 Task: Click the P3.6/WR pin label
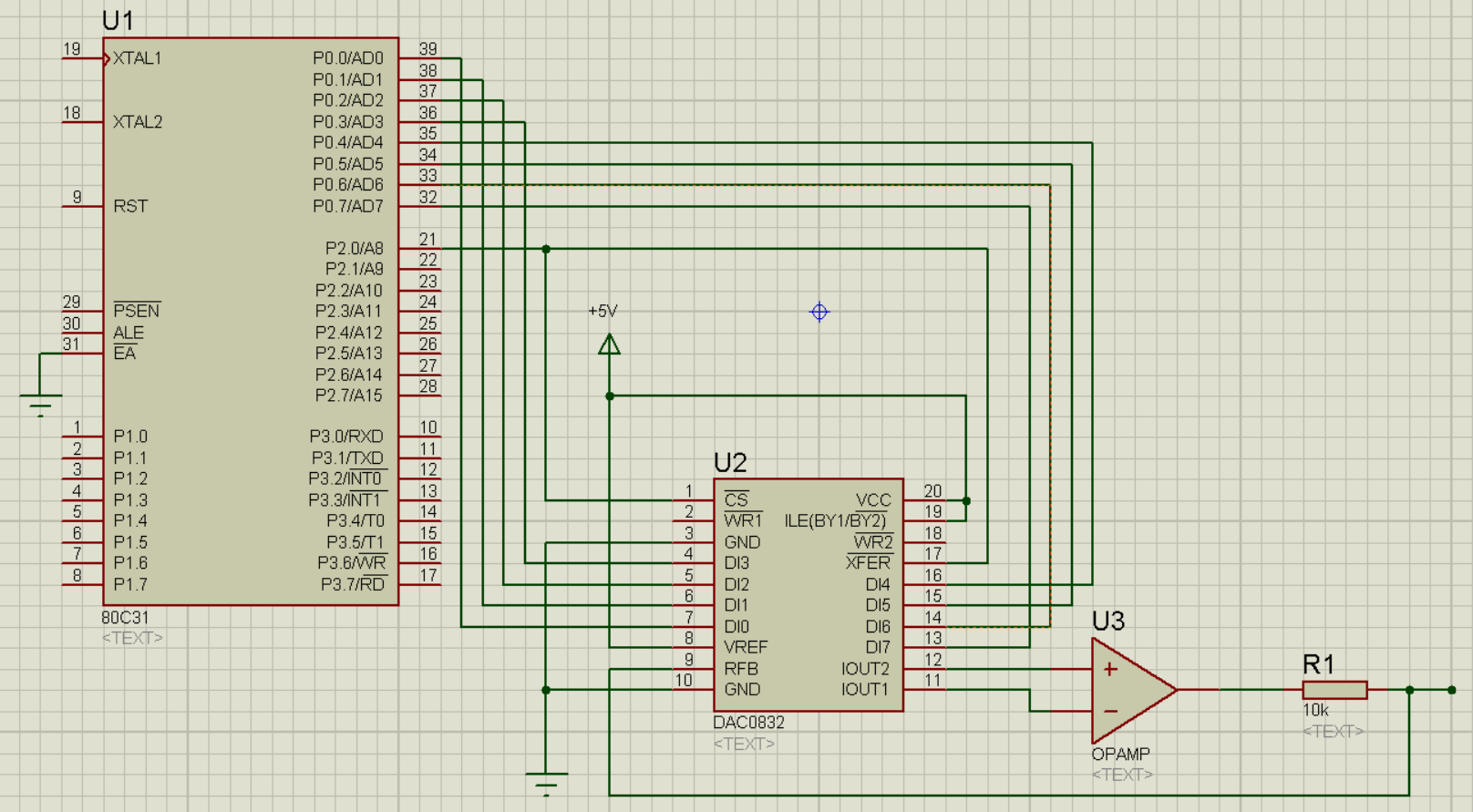point(352,563)
